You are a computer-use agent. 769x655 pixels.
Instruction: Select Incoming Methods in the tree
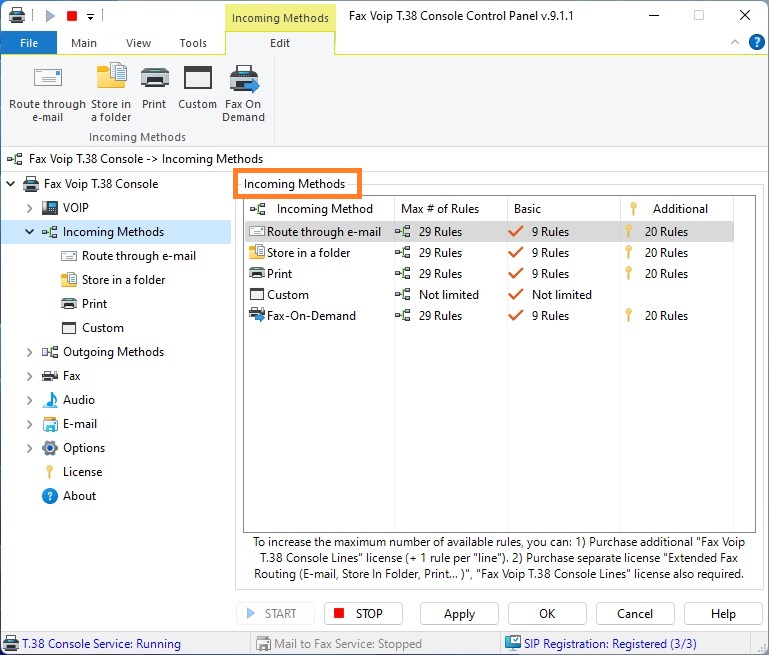click(113, 232)
